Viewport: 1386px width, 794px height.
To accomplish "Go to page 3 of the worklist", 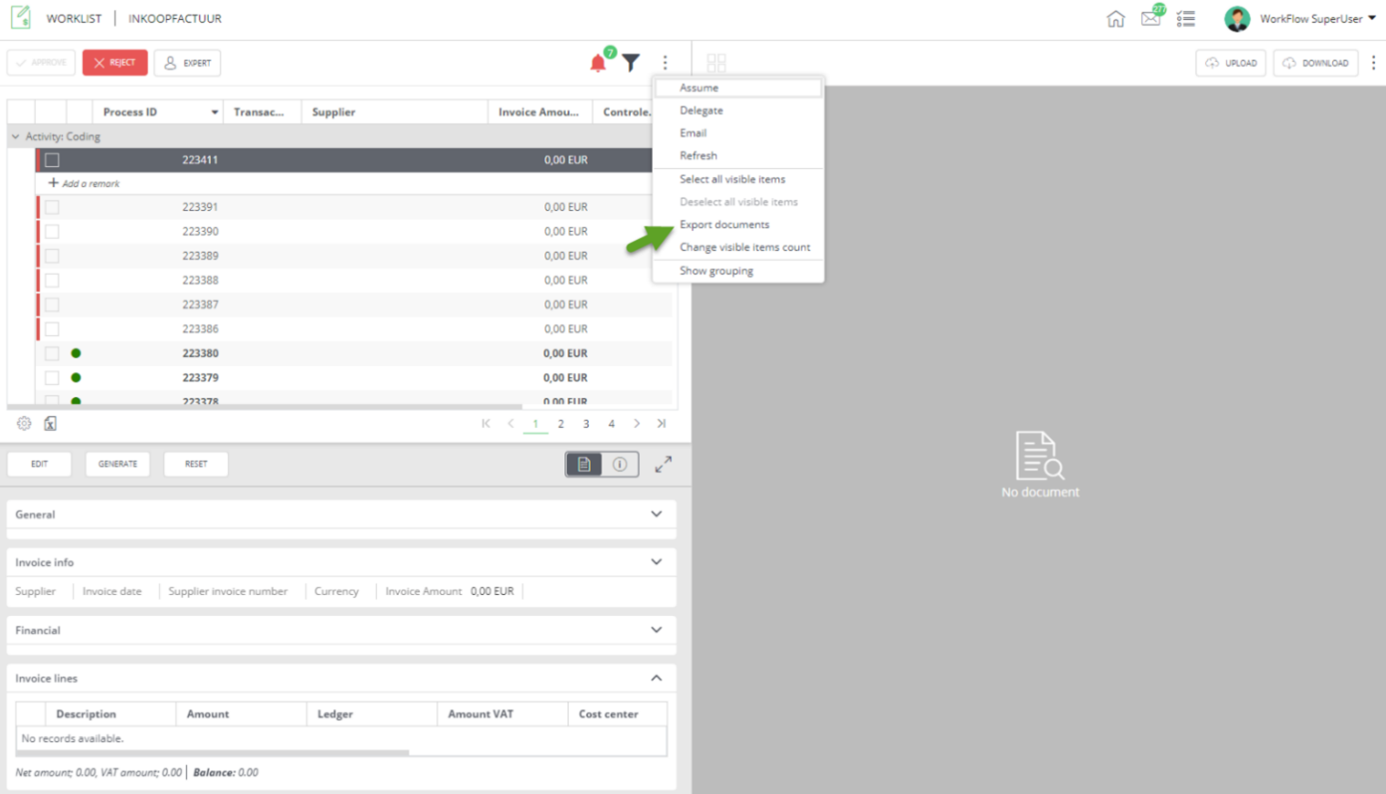I will click(x=586, y=424).
